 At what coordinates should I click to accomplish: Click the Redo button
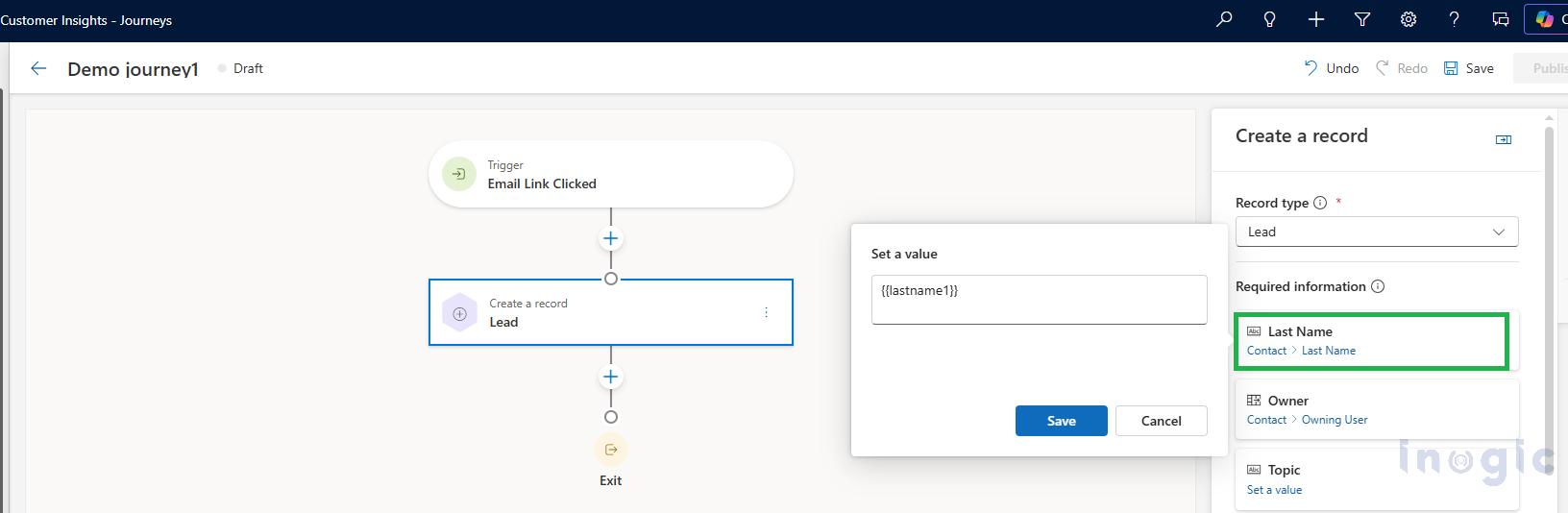click(x=1402, y=68)
